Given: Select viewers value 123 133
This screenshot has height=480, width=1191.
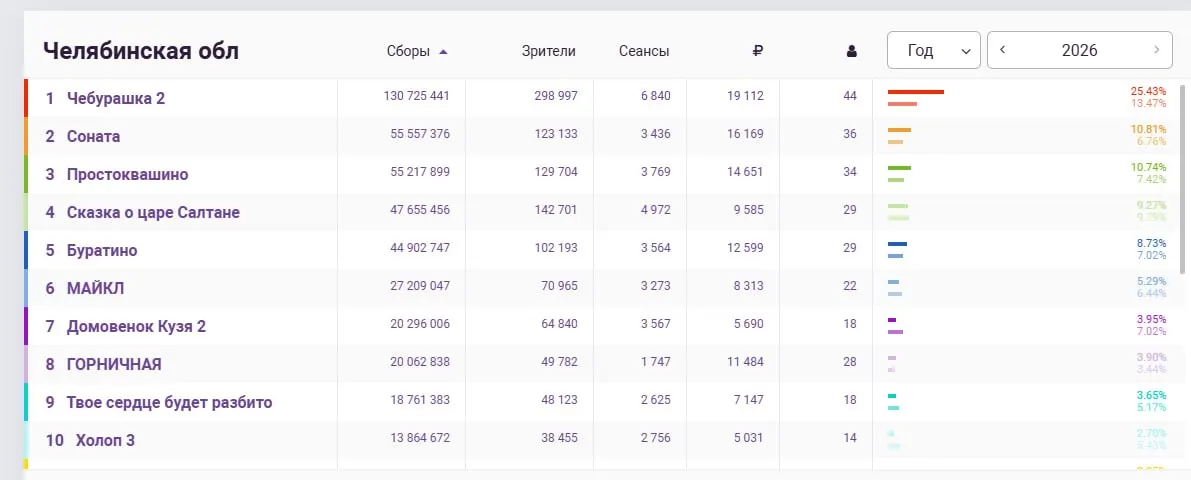Looking at the screenshot, I should coord(556,134).
